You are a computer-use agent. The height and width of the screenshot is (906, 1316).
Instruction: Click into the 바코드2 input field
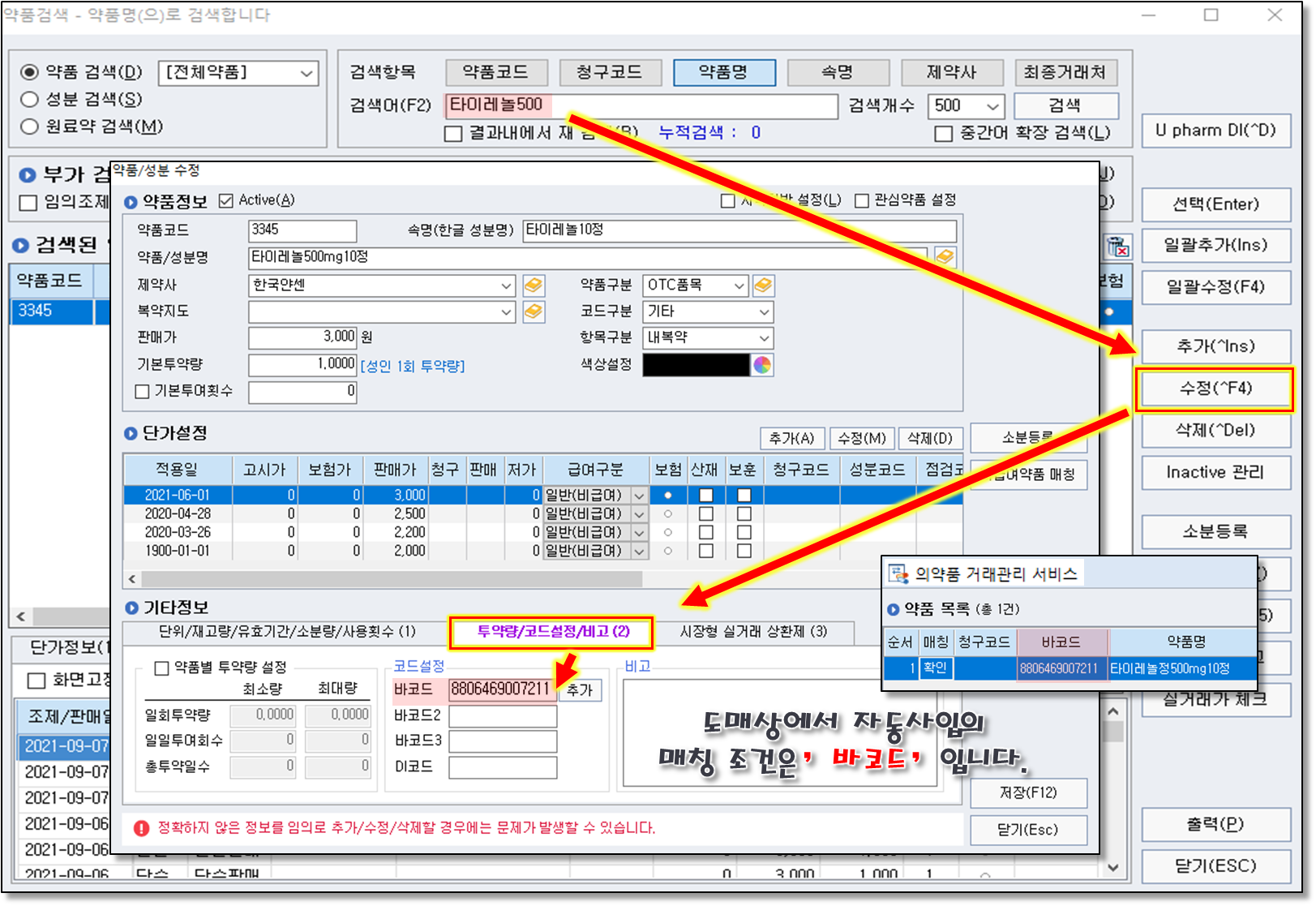coord(503,715)
